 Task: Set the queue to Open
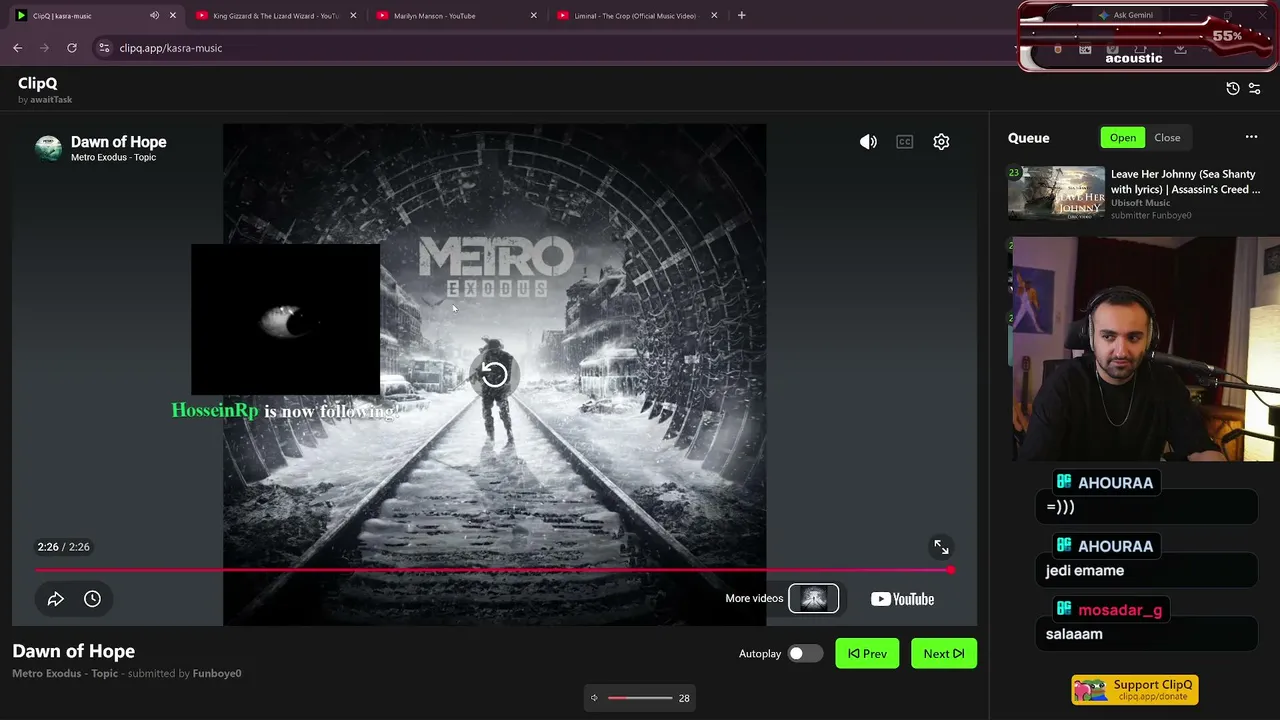pyautogui.click(x=1123, y=138)
